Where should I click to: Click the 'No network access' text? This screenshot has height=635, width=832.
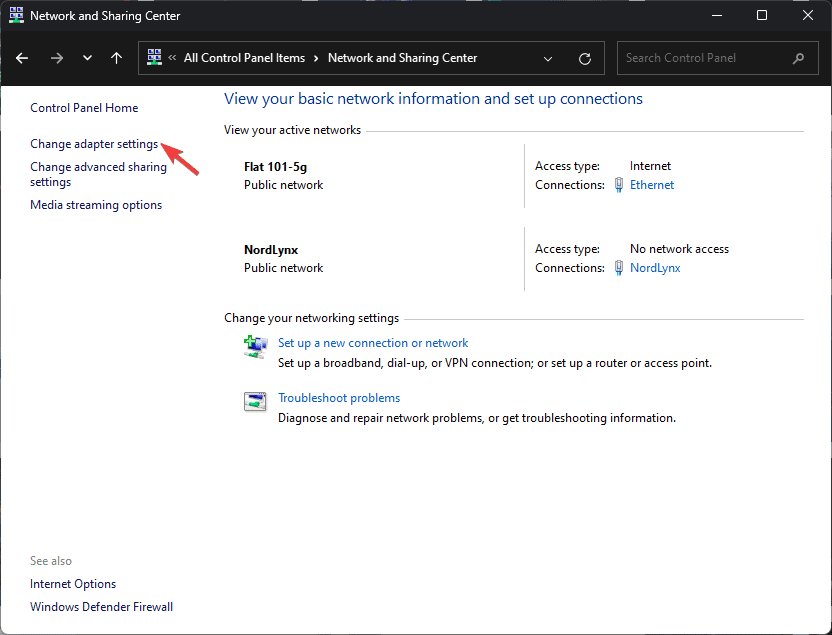point(679,249)
